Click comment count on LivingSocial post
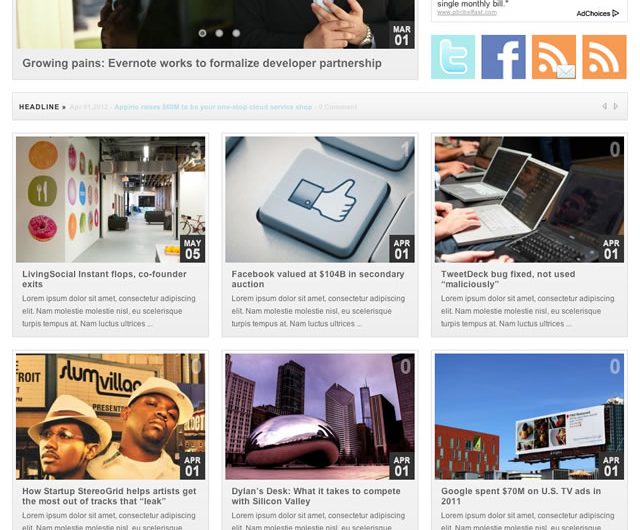Screen dimensions: 640x530 pyautogui.click(x=196, y=150)
